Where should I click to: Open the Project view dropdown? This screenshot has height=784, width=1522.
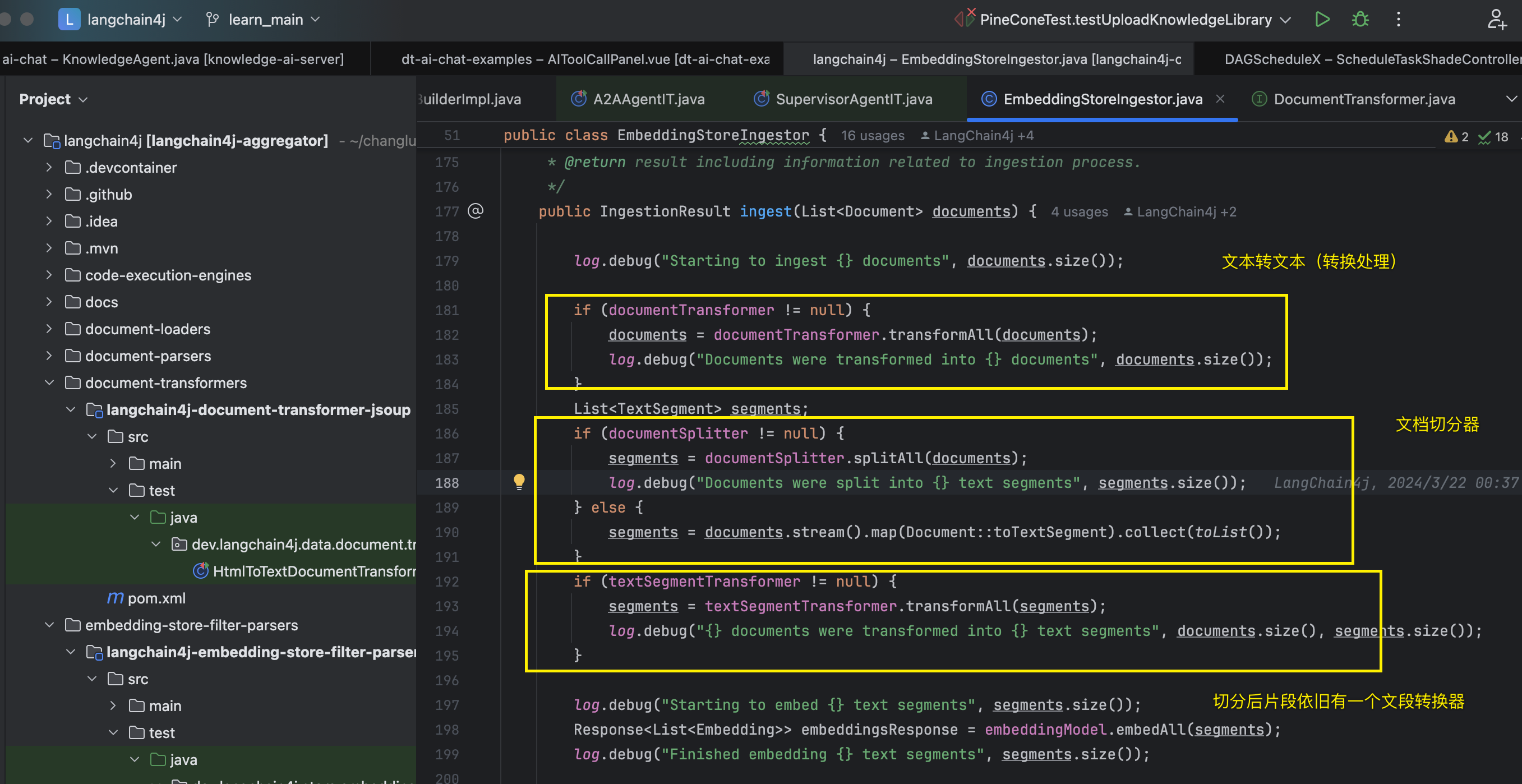53,99
